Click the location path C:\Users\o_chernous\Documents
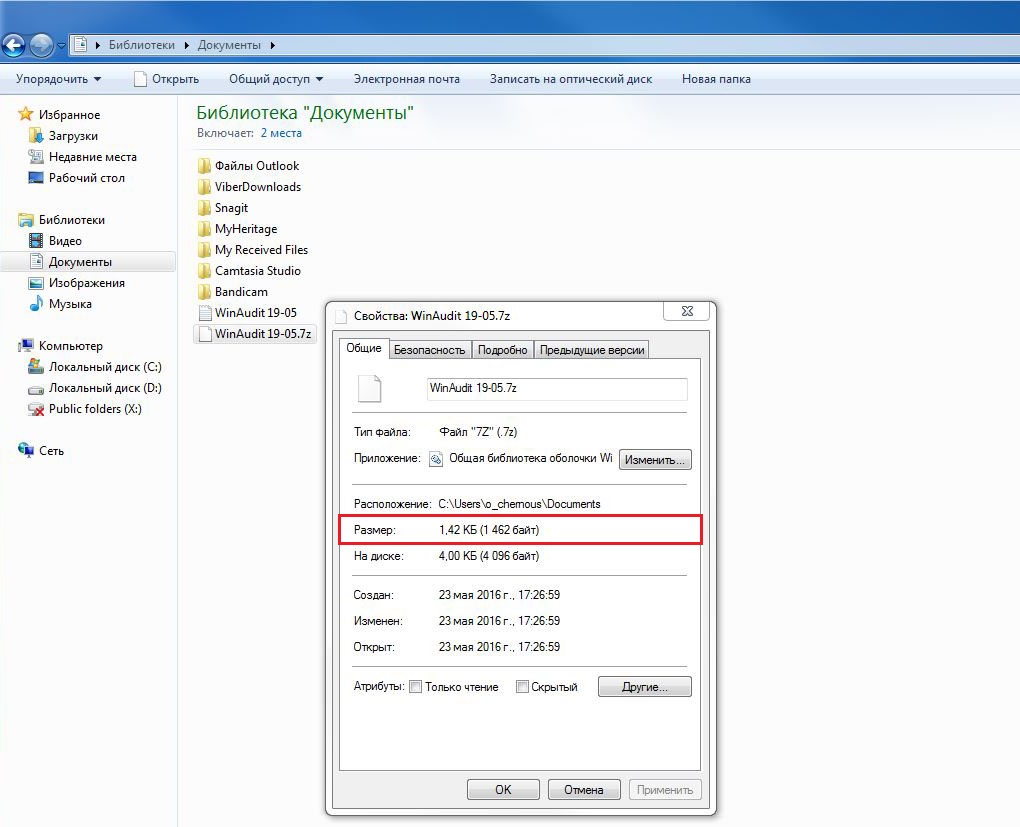 pos(519,504)
